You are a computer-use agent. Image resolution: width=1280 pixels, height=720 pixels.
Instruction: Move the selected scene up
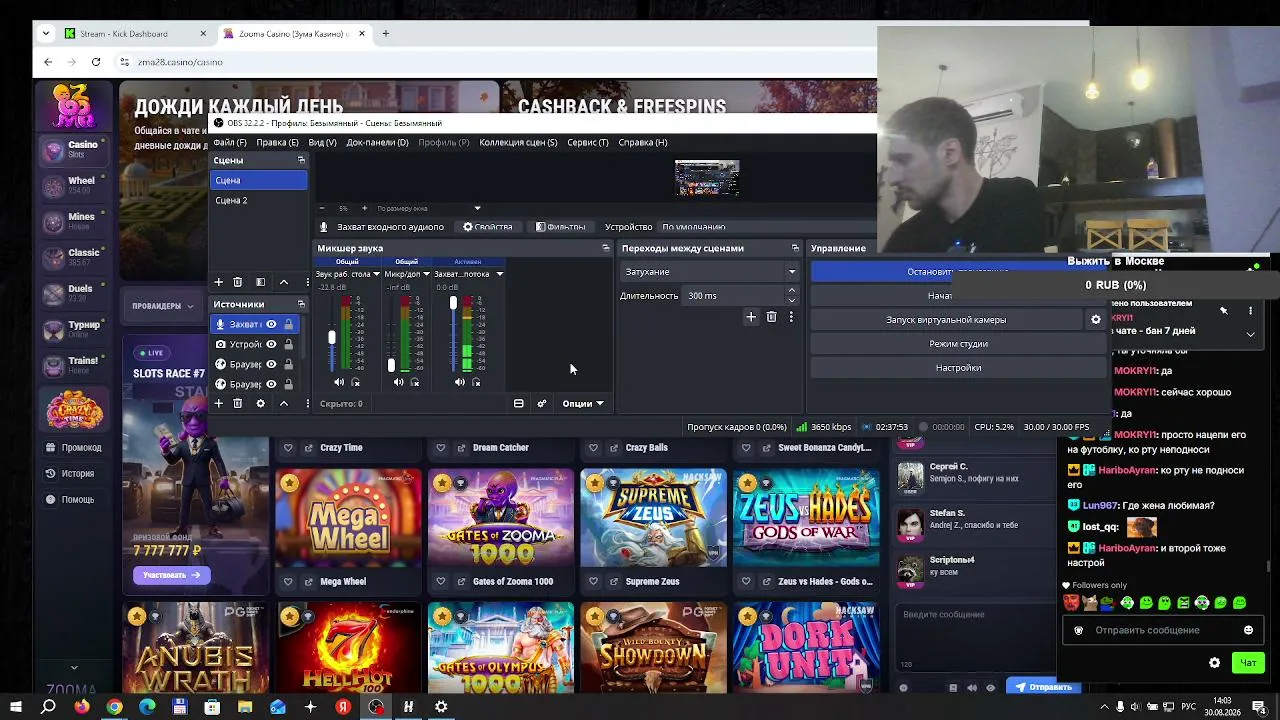[x=284, y=282]
